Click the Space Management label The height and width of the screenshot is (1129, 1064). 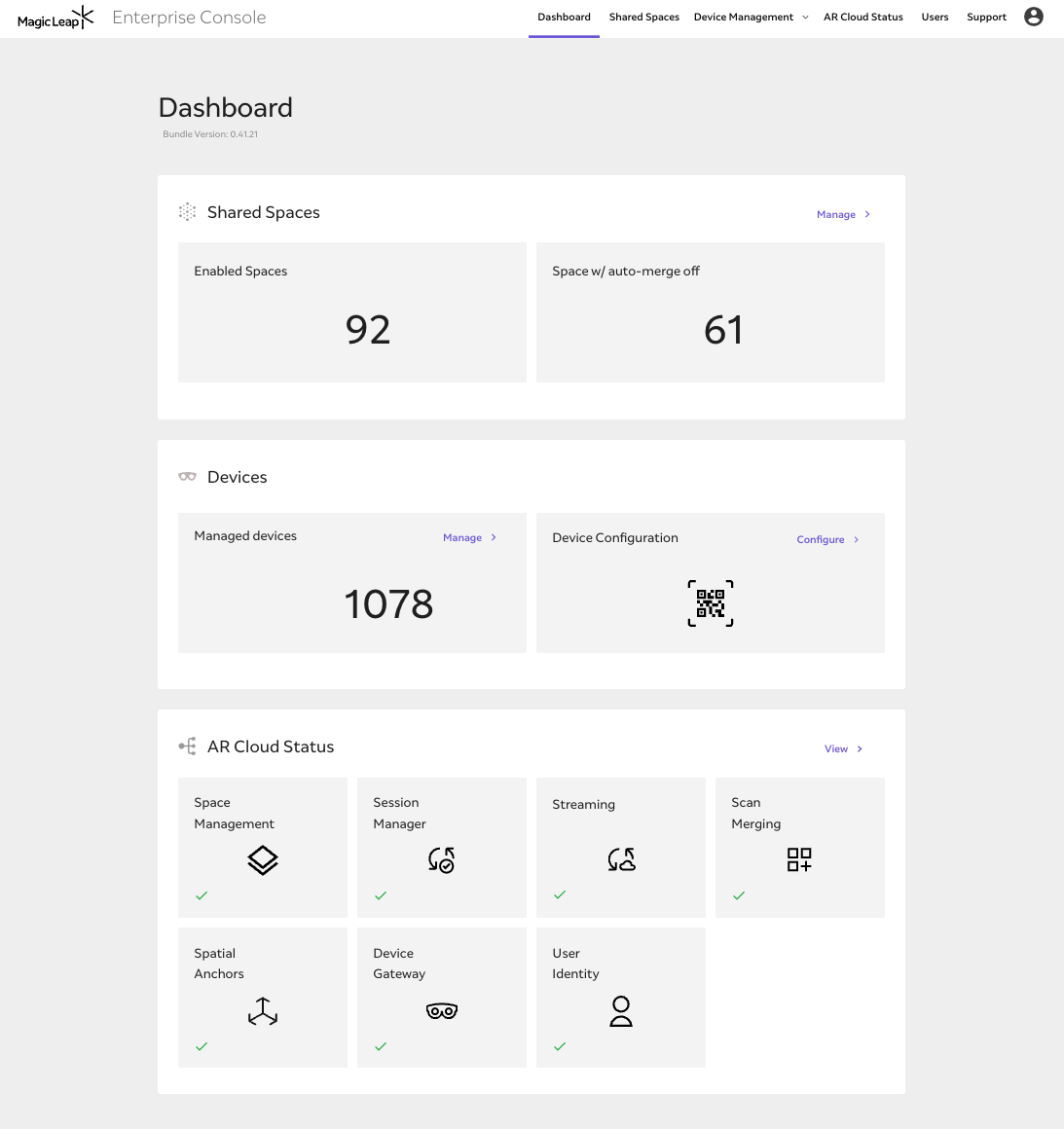(x=235, y=813)
